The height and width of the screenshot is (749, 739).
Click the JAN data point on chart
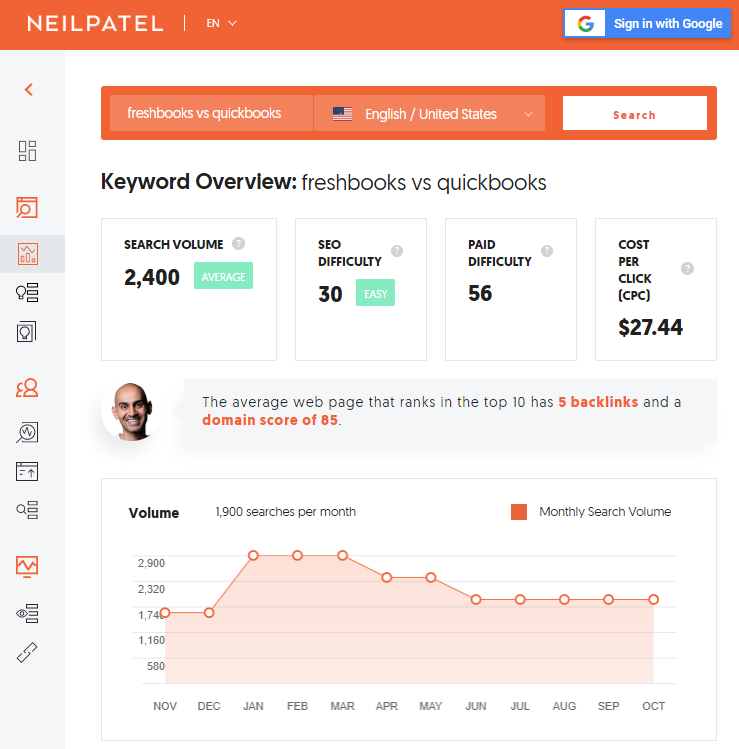pos(253,556)
